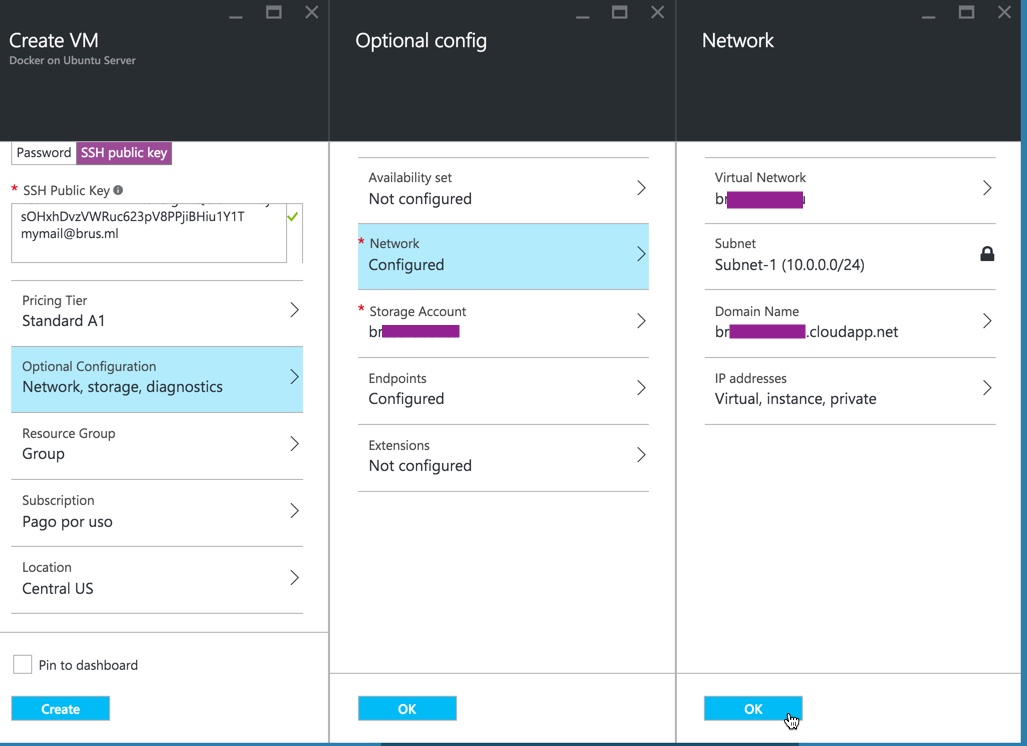Screen dimensions: 1027x746
Task: Click the green validation checkmark icon
Action: click(293, 216)
